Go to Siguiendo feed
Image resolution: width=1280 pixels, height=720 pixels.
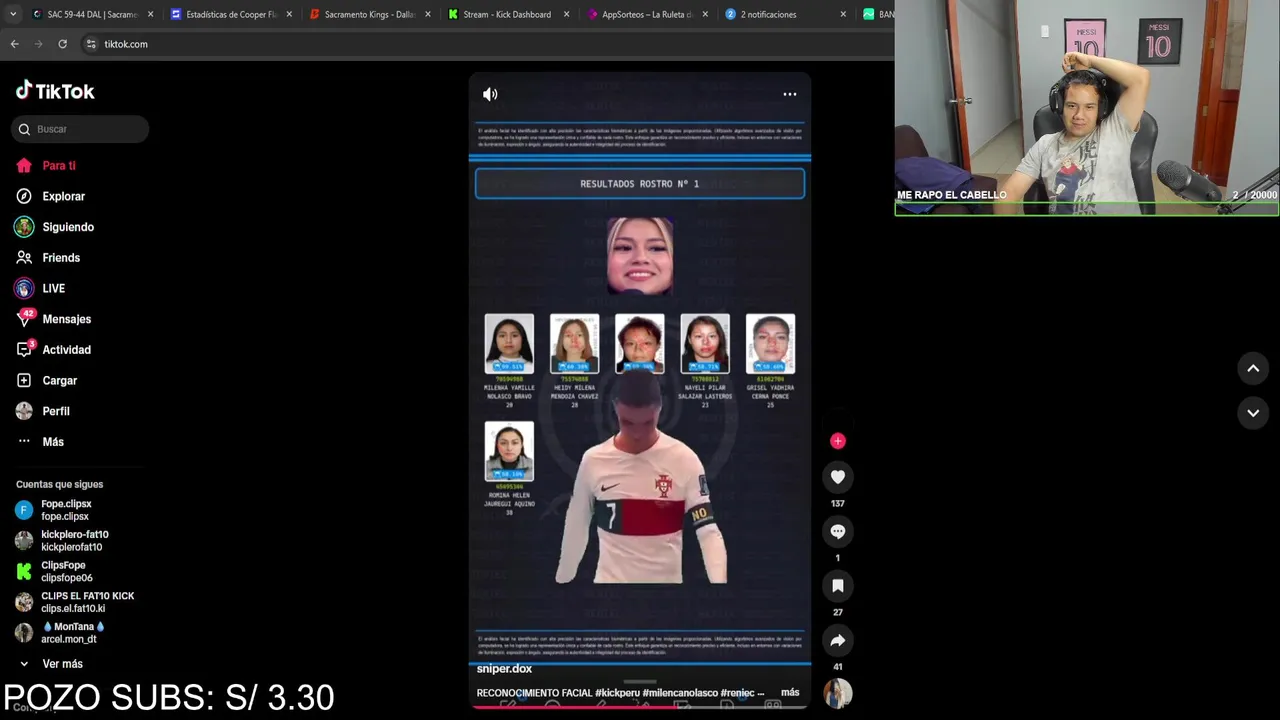[x=55, y=227]
